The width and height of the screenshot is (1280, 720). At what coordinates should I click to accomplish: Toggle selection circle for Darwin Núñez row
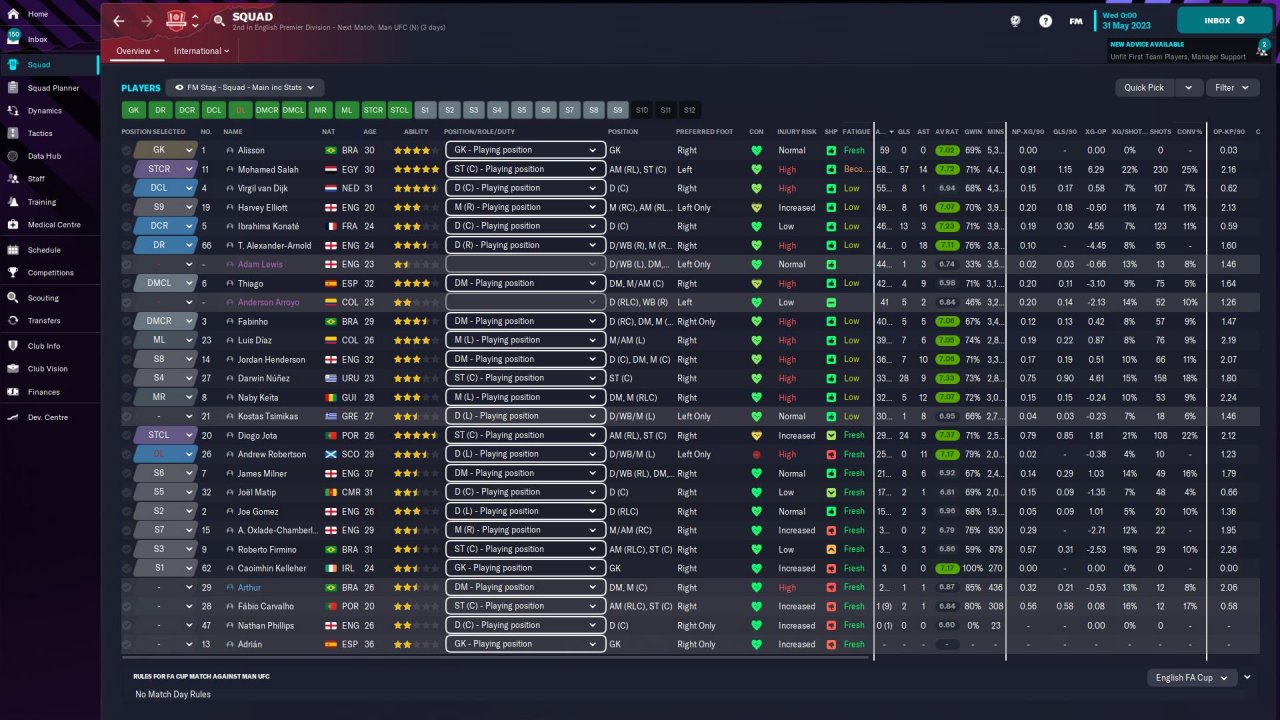126,378
